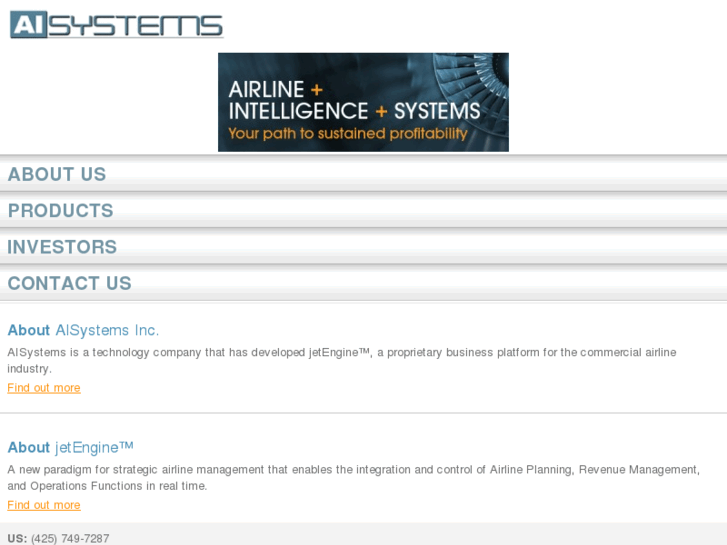Follow Find out more under AISystems Inc.
Image resolution: width=727 pixels, height=545 pixels.
coord(44,388)
